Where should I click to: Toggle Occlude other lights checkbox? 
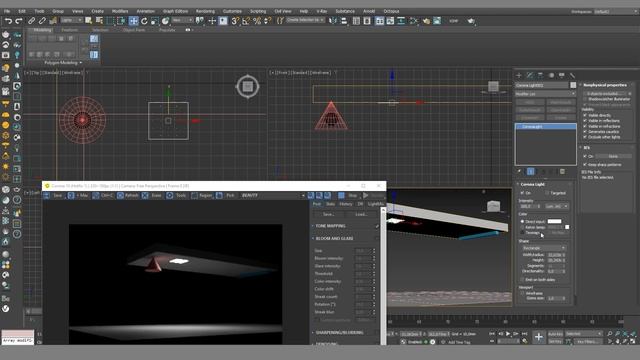[585, 137]
